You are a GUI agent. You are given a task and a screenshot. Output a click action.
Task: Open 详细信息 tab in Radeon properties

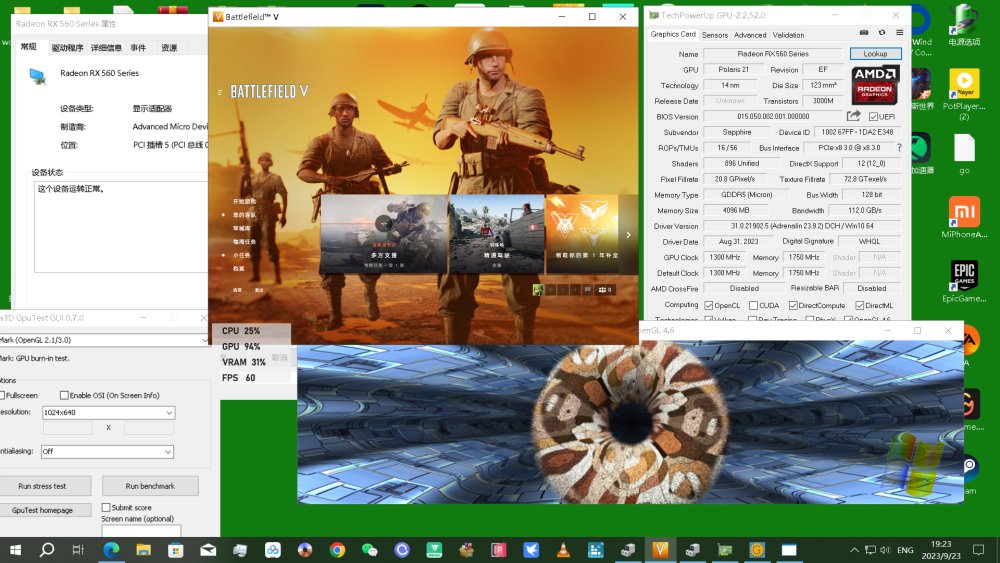[106, 48]
